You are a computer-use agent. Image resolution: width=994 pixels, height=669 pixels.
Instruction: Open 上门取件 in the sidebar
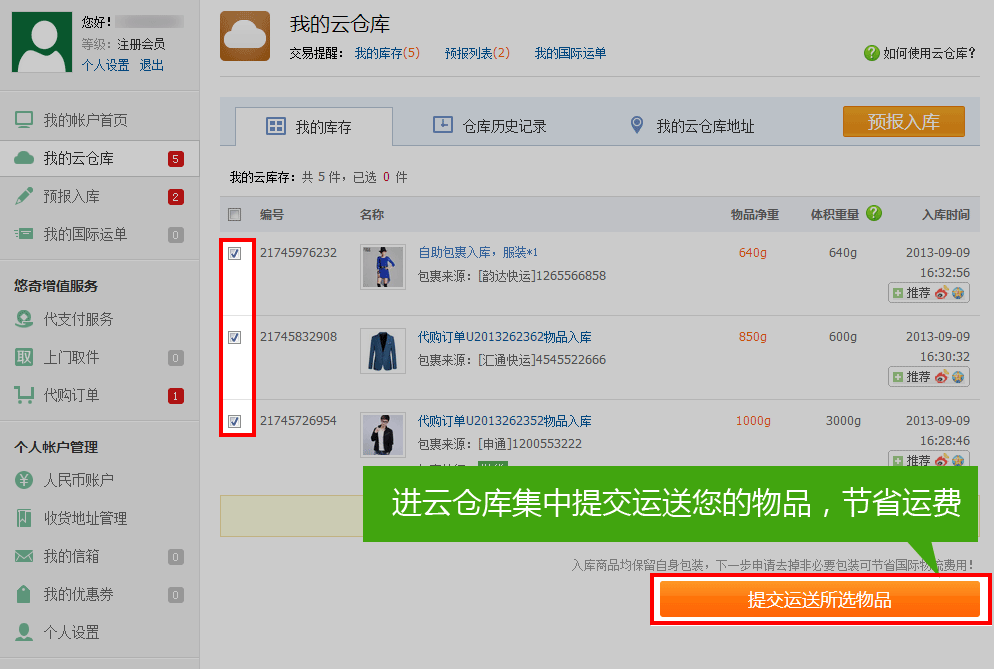click(72, 358)
